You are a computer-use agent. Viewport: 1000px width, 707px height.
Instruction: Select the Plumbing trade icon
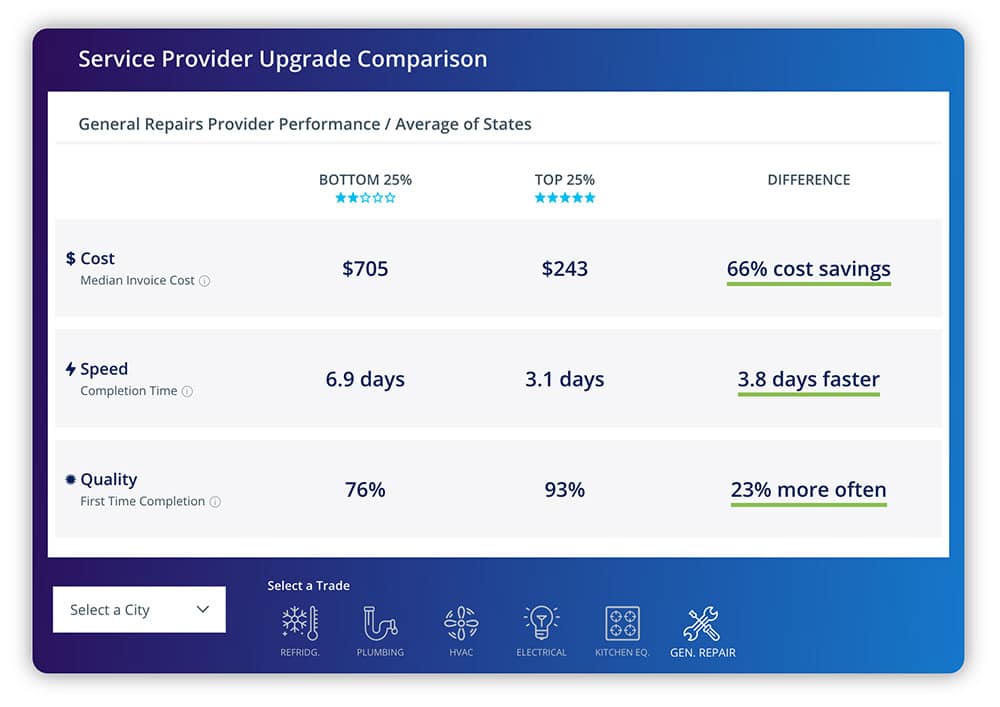coord(380,624)
